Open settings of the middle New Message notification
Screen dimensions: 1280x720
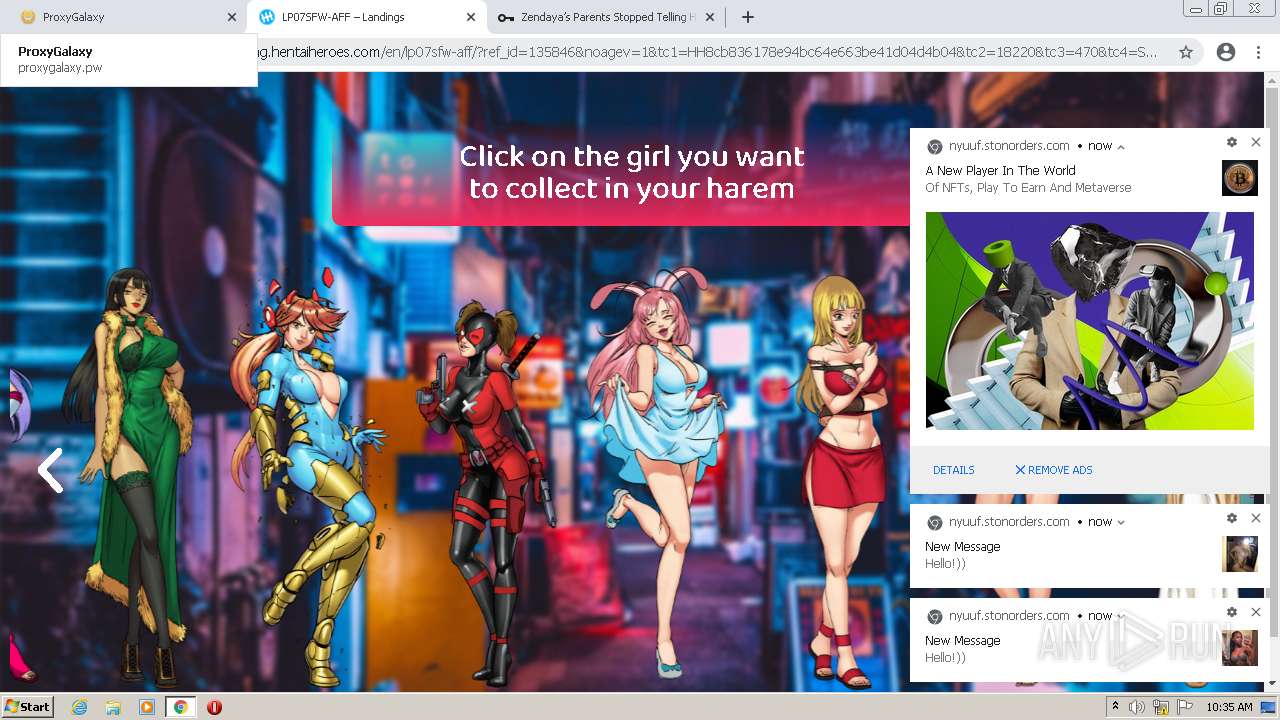click(1232, 518)
